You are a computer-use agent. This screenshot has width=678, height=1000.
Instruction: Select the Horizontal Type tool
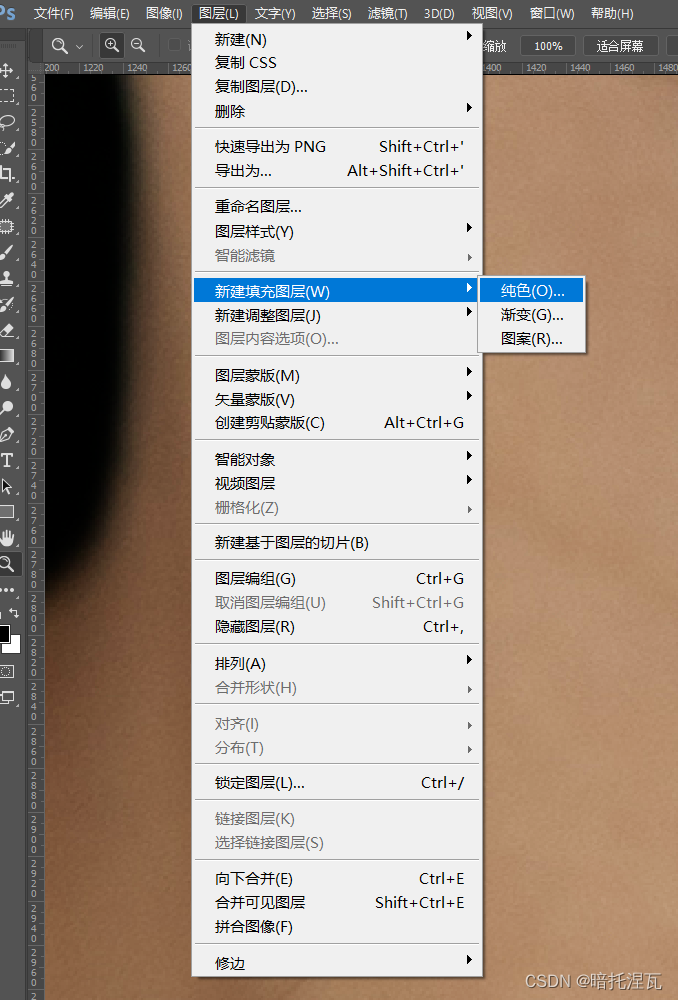pos(7,460)
